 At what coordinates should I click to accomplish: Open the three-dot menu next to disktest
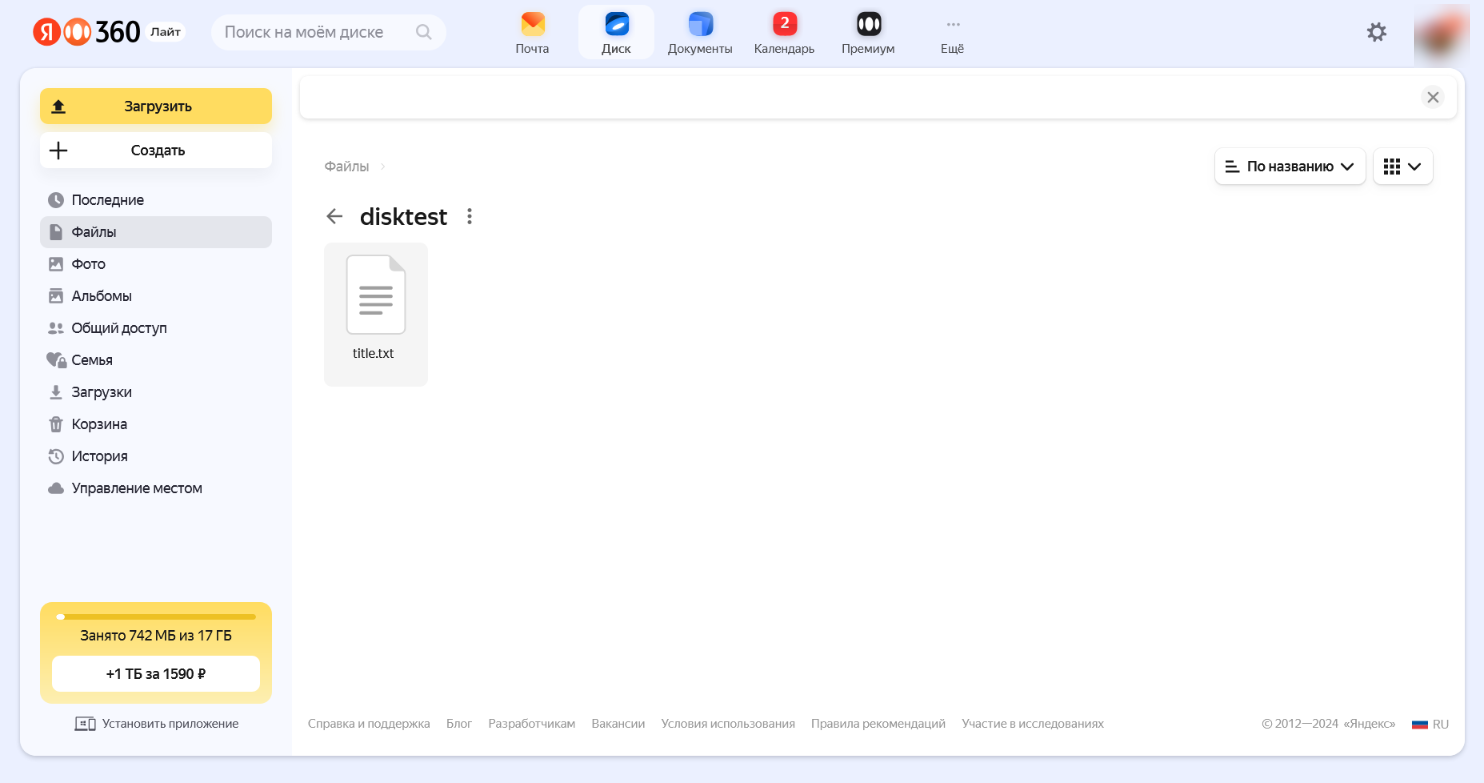tap(470, 216)
